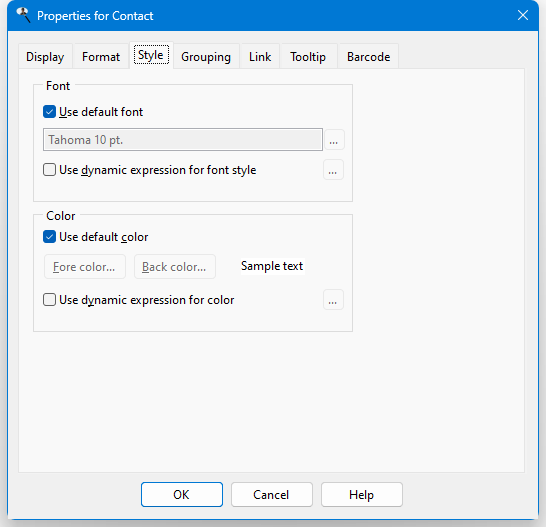
Task: Enable dynamic expression for color
Action: [49, 300]
